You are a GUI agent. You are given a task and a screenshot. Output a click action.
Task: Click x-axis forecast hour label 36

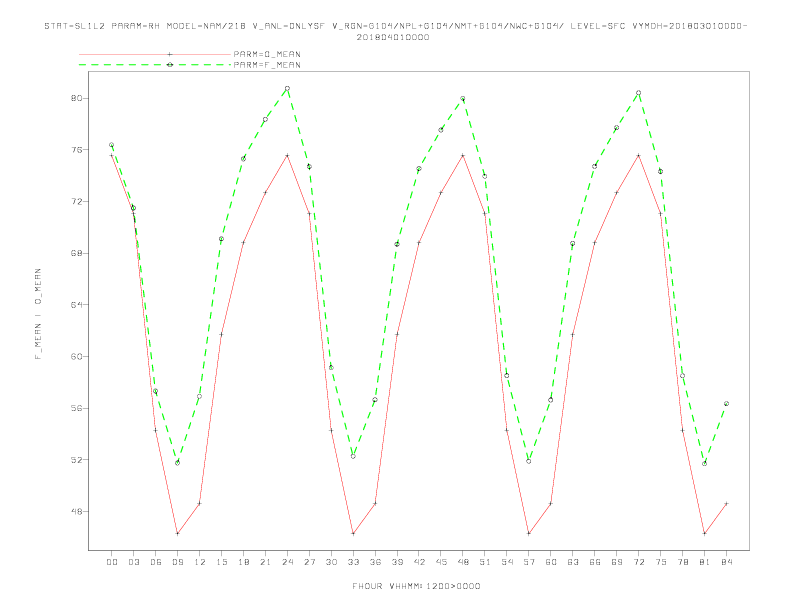375,562
